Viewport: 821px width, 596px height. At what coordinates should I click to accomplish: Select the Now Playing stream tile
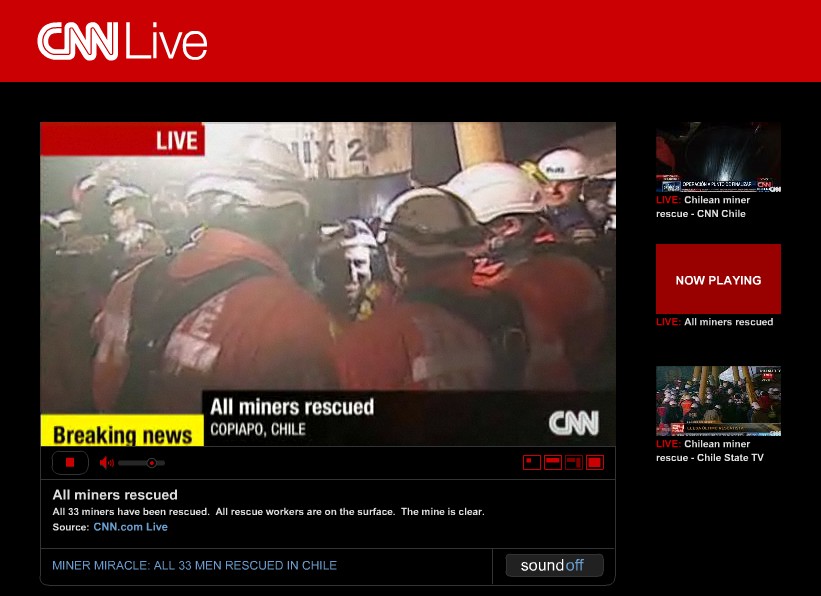[x=718, y=279]
